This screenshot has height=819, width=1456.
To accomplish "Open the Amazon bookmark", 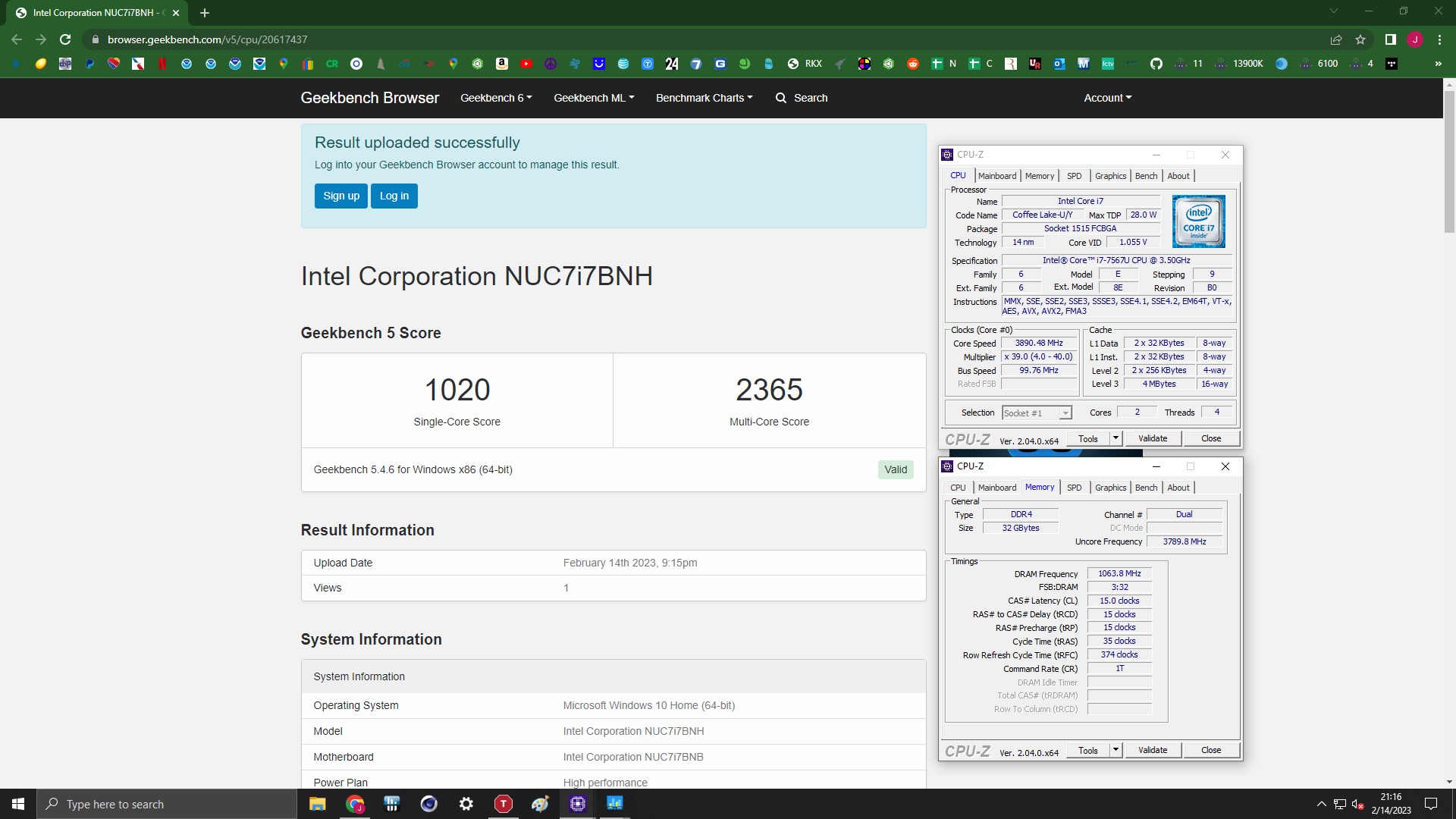I will (x=502, y=64).
